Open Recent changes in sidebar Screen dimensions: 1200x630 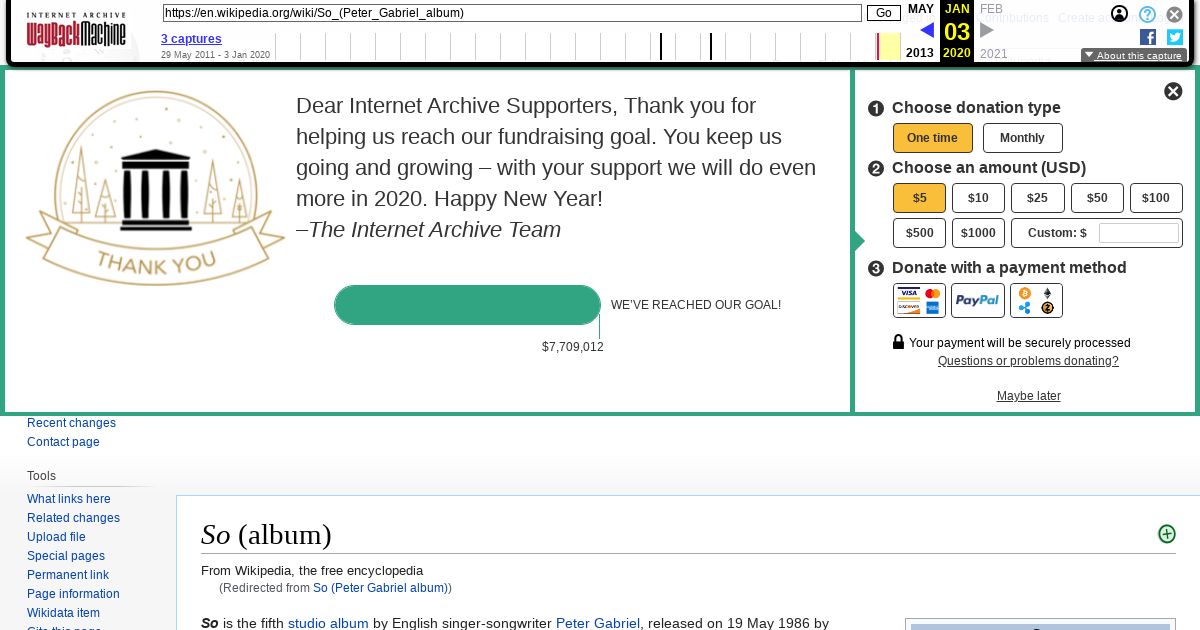coord(71,423)
